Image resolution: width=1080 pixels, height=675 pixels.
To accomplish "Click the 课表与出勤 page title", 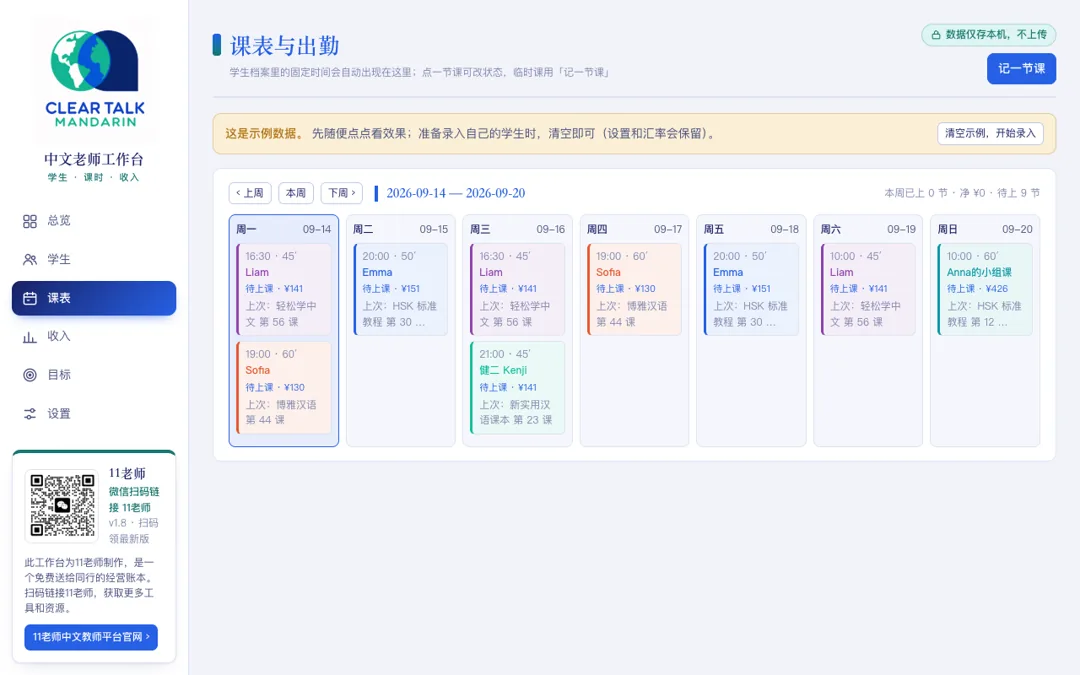I will click(284, 45).
